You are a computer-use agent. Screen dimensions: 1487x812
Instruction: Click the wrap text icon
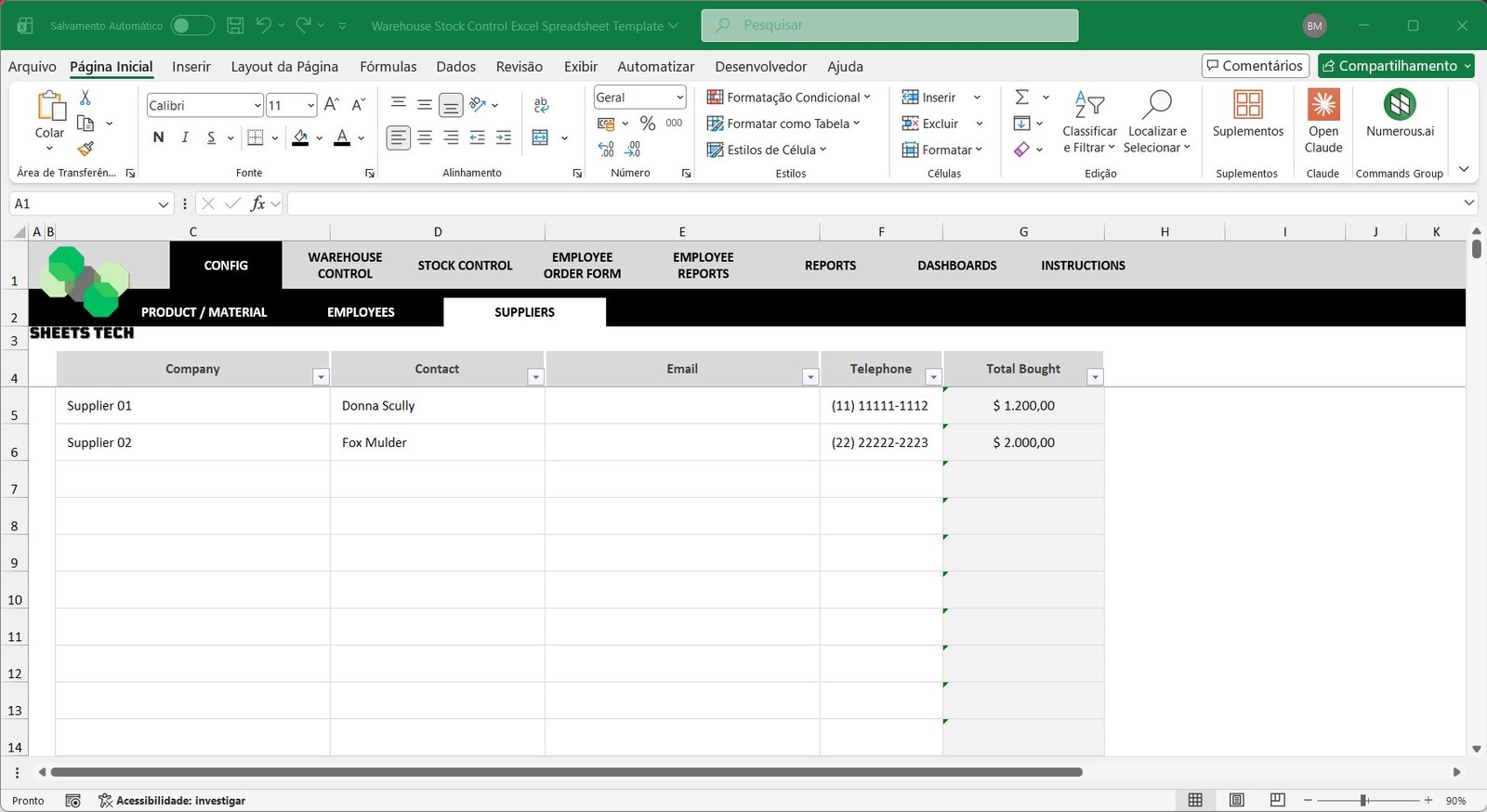(541, 105)
